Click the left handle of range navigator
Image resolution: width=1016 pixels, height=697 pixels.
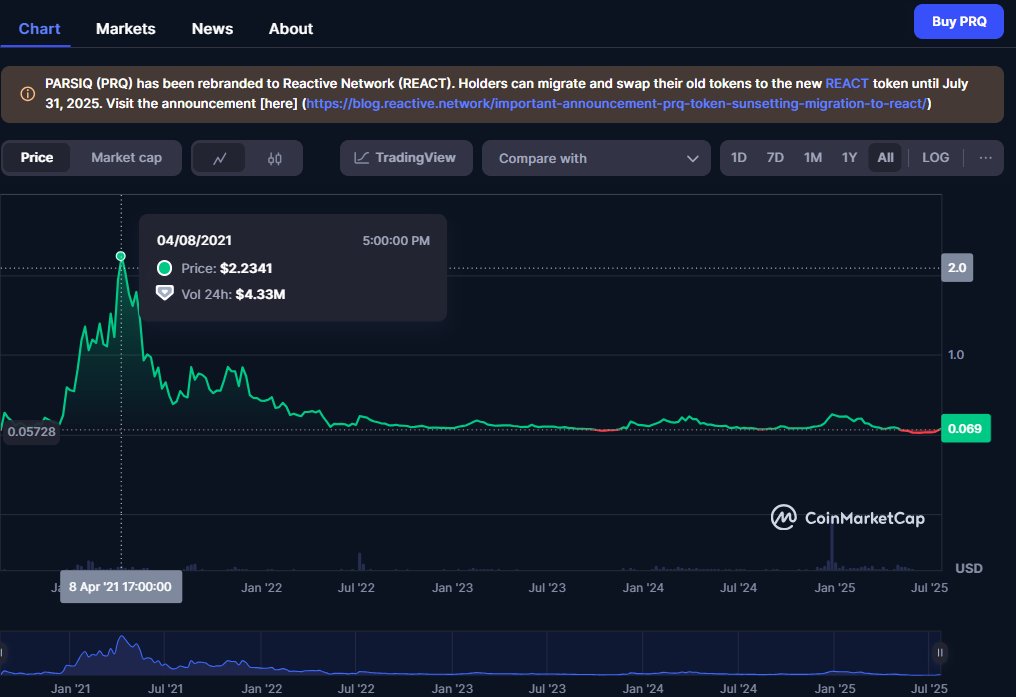click(x=2, y=653)
